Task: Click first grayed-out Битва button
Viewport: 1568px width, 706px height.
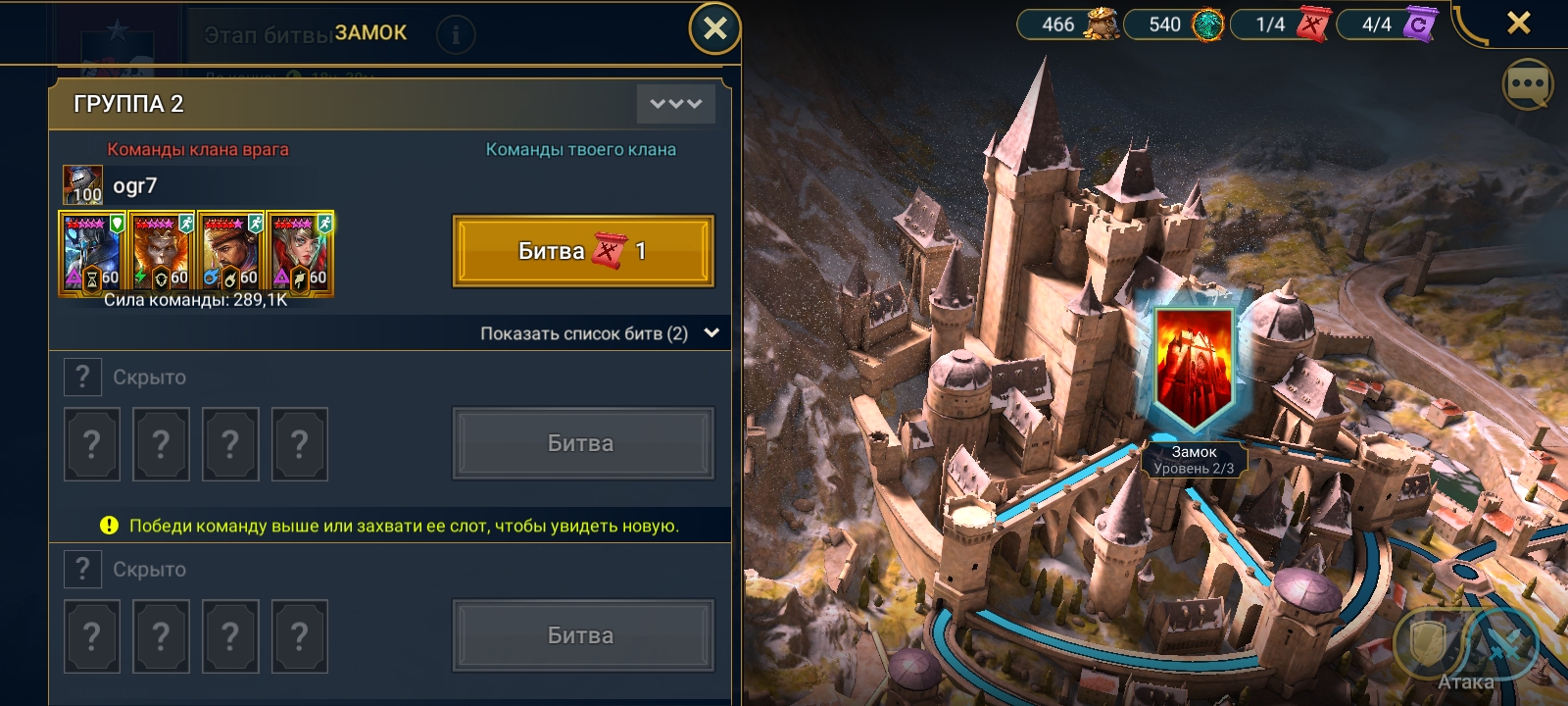Action: point(583,443)
